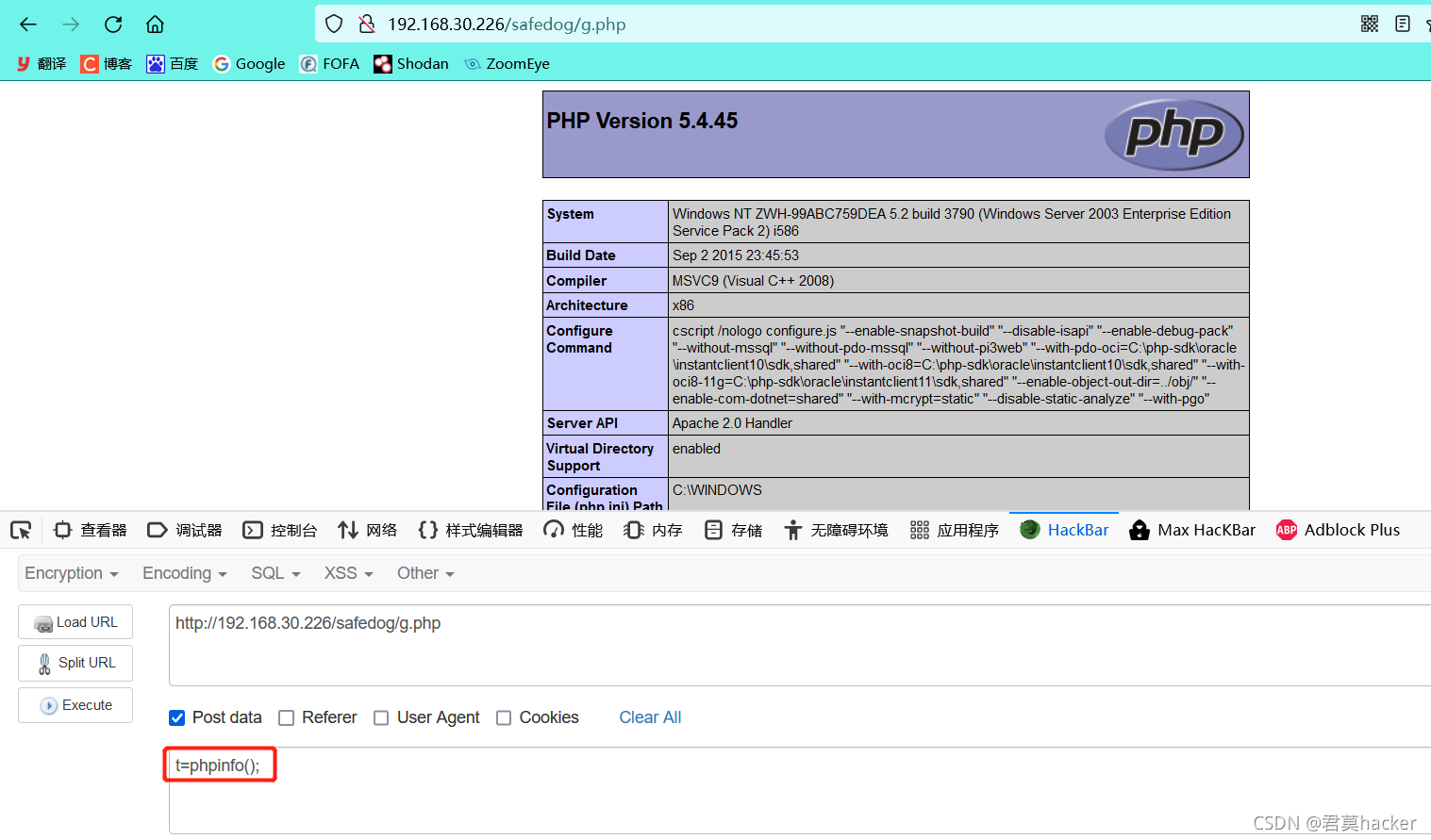Click the post data field with t=phpinfo();
Viewport: 1431px width, 840px height.
800,790
